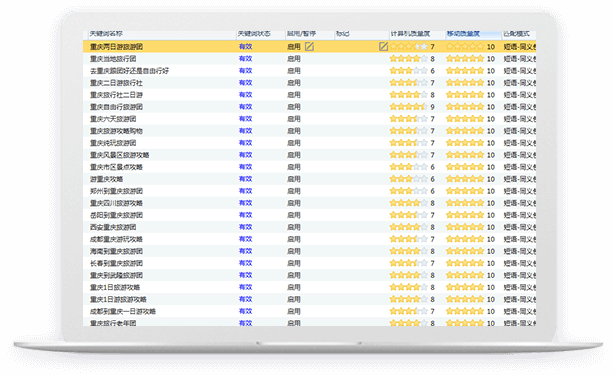Image resolution: width=615 pixels, height=375 pixels.
Task: Click 有效 status link for 重庆六天旅游团
Action: [246, 119]
